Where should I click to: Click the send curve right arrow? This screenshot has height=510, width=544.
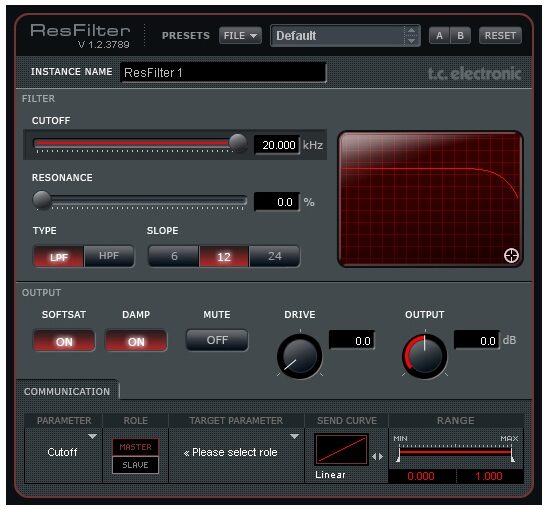tap(381, 457)
